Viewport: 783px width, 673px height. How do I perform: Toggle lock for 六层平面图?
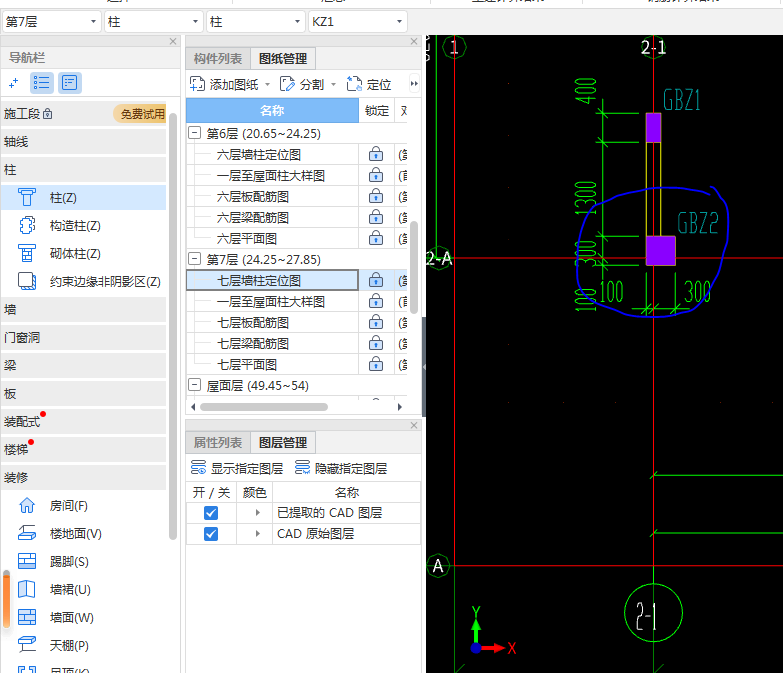pyautogui.click(x=376, y=238)
